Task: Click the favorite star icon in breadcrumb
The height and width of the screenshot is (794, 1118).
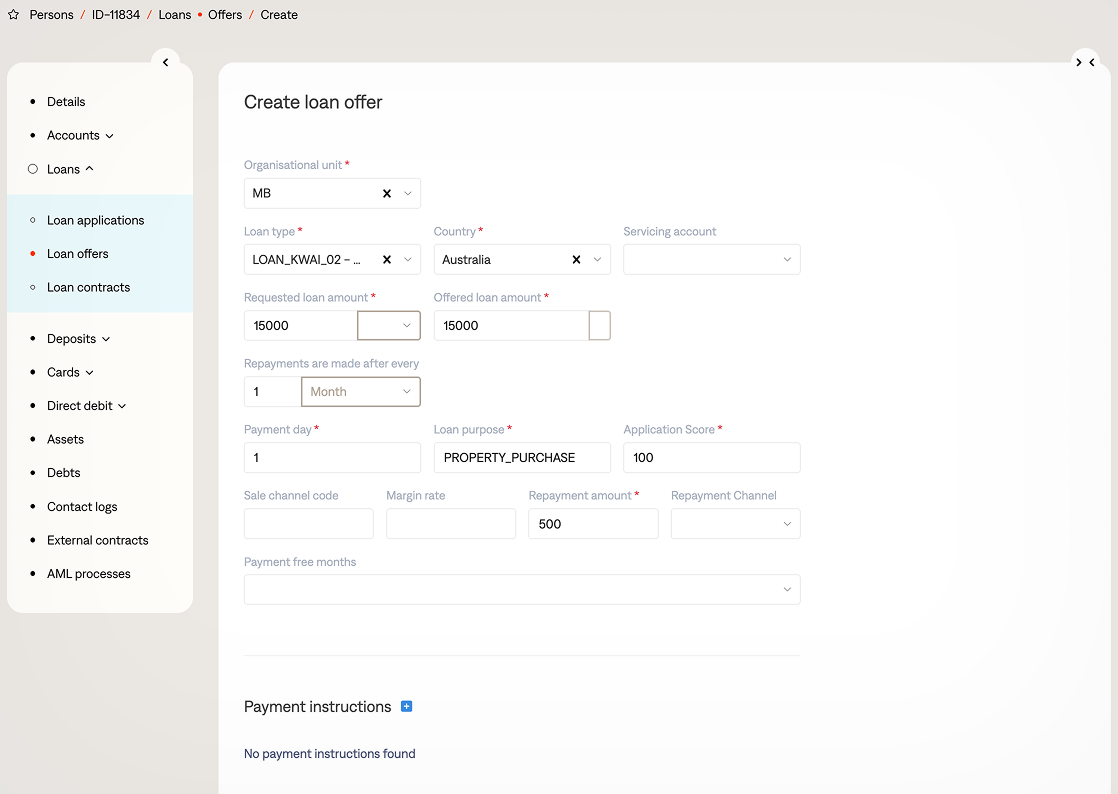Action: click(13, 15)
